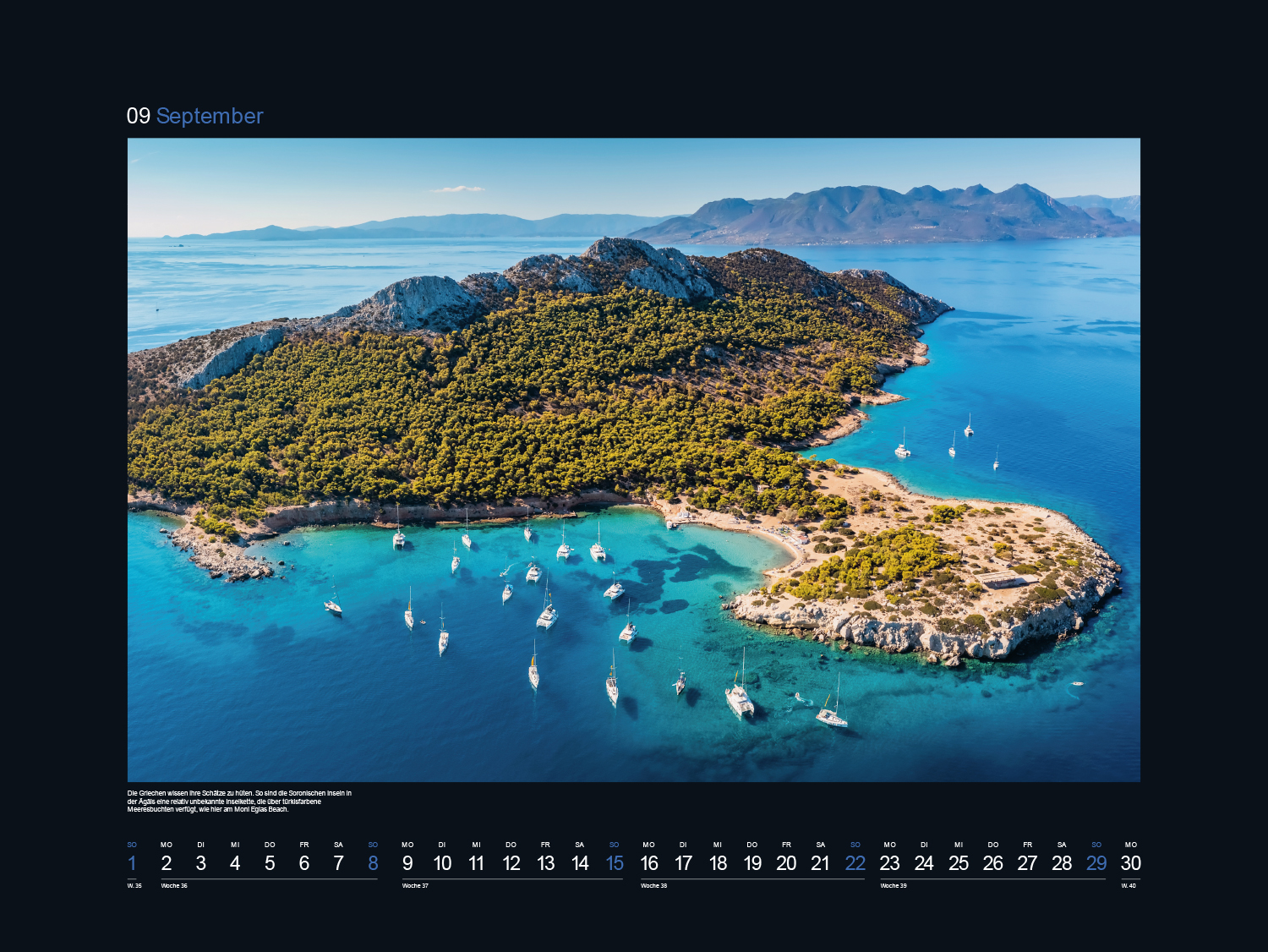Click the Woche 36 week label
The width and height of the screenshot is (1268, 952).
(174, 886)
